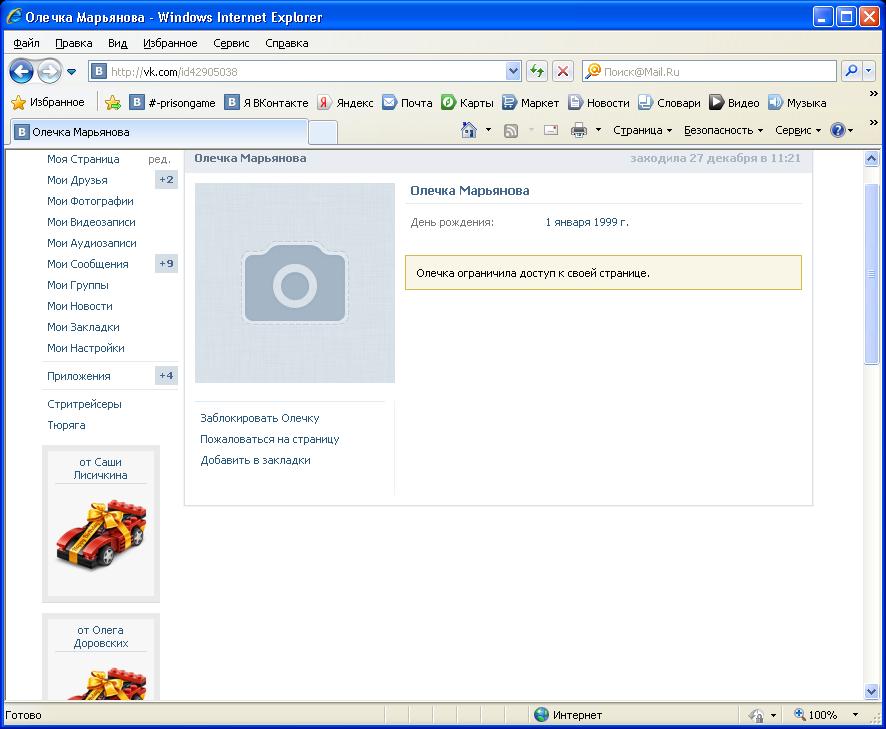Viewport: 886px width, 729px height.
Task: Open Мои Сообщения in sidebar
Action: (87, 264)
